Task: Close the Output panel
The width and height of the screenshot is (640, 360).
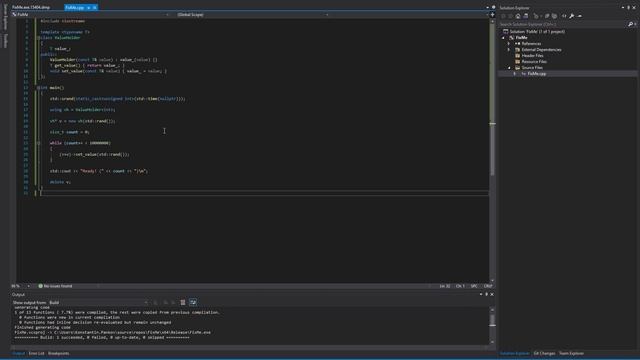Action: [x=492, y=294]
